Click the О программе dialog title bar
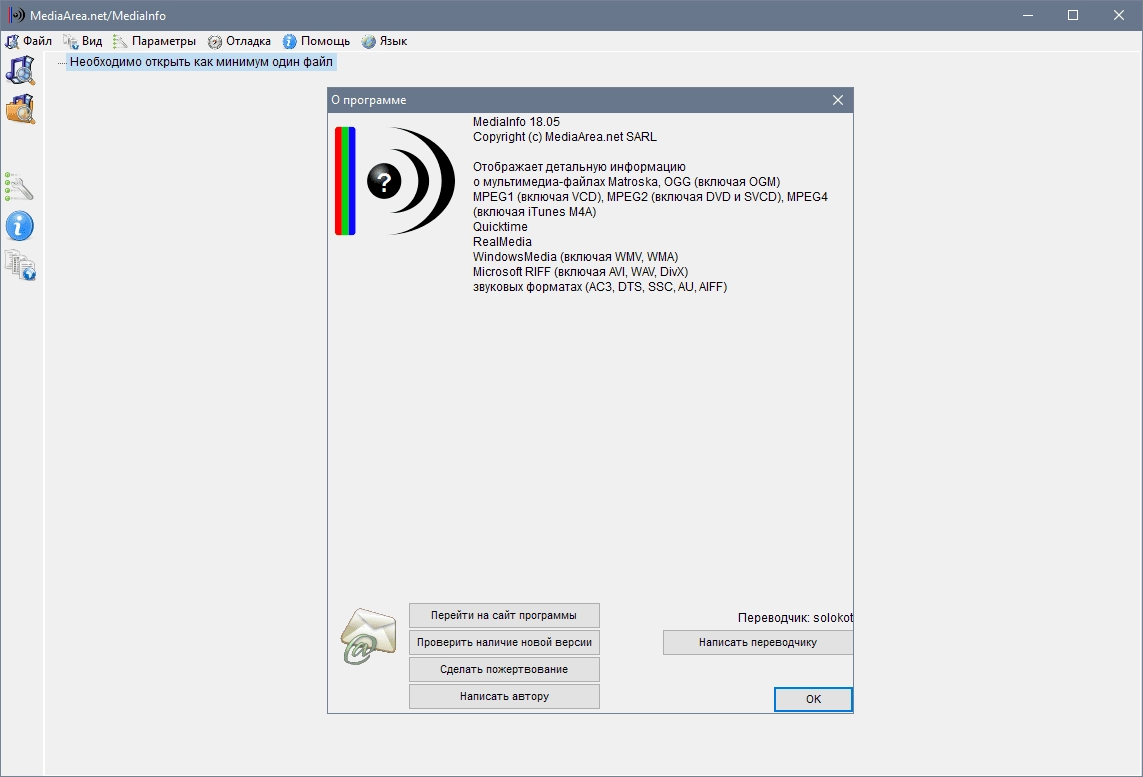The height and width of the screenshot is (777, 1143). [590, 100]
